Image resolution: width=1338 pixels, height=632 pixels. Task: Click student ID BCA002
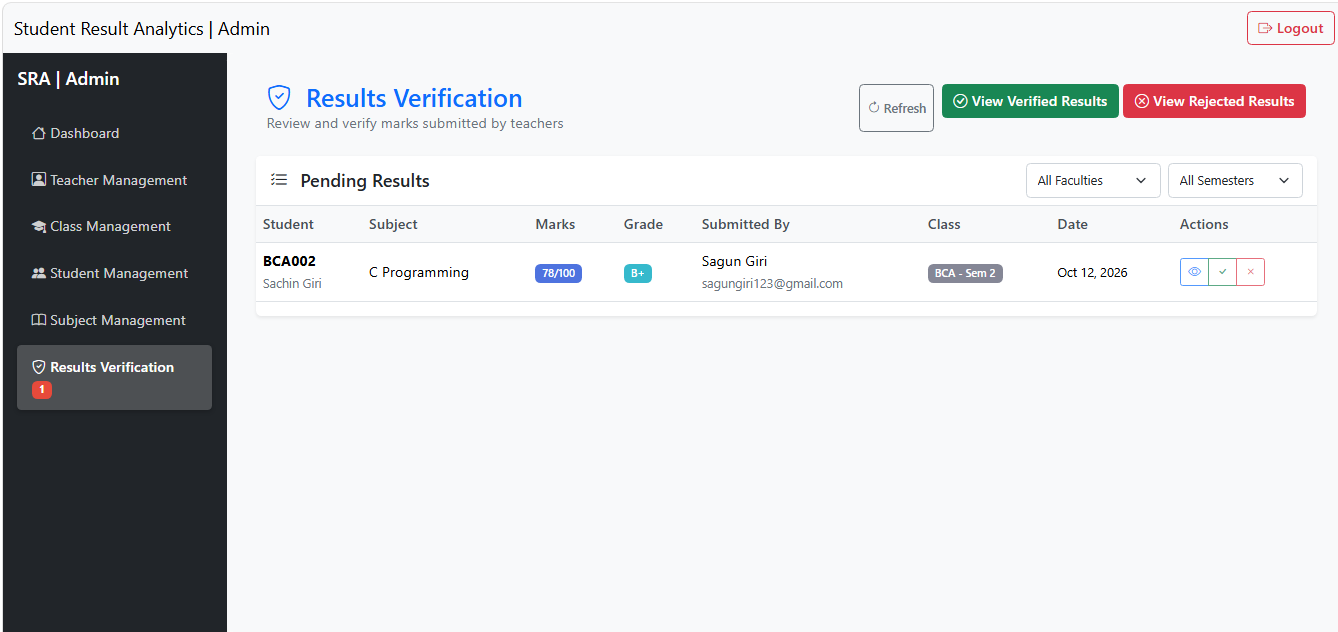pos(289,261)
